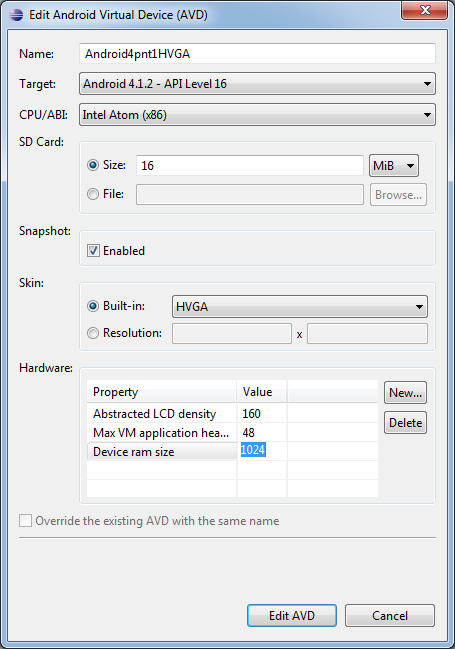Viewport: 455px width, 649px height.
Task: Close the Edit AVD dialog window
Action: coord(424,10)
